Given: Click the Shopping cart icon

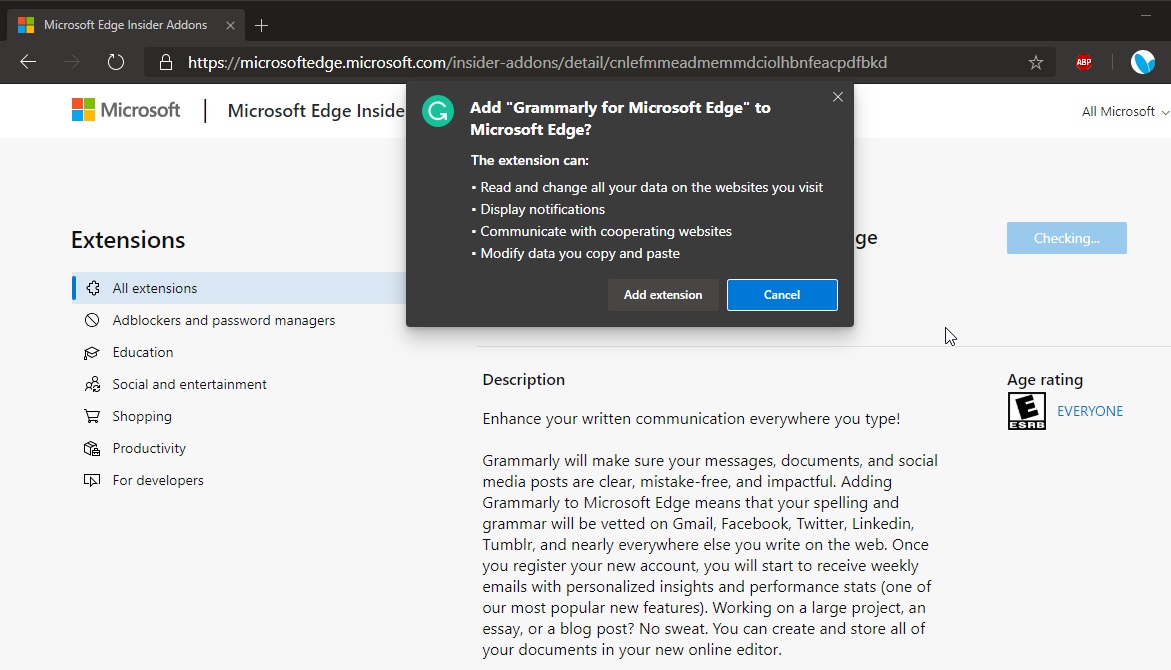Looking at the screenshot, I should pos(92,417).
